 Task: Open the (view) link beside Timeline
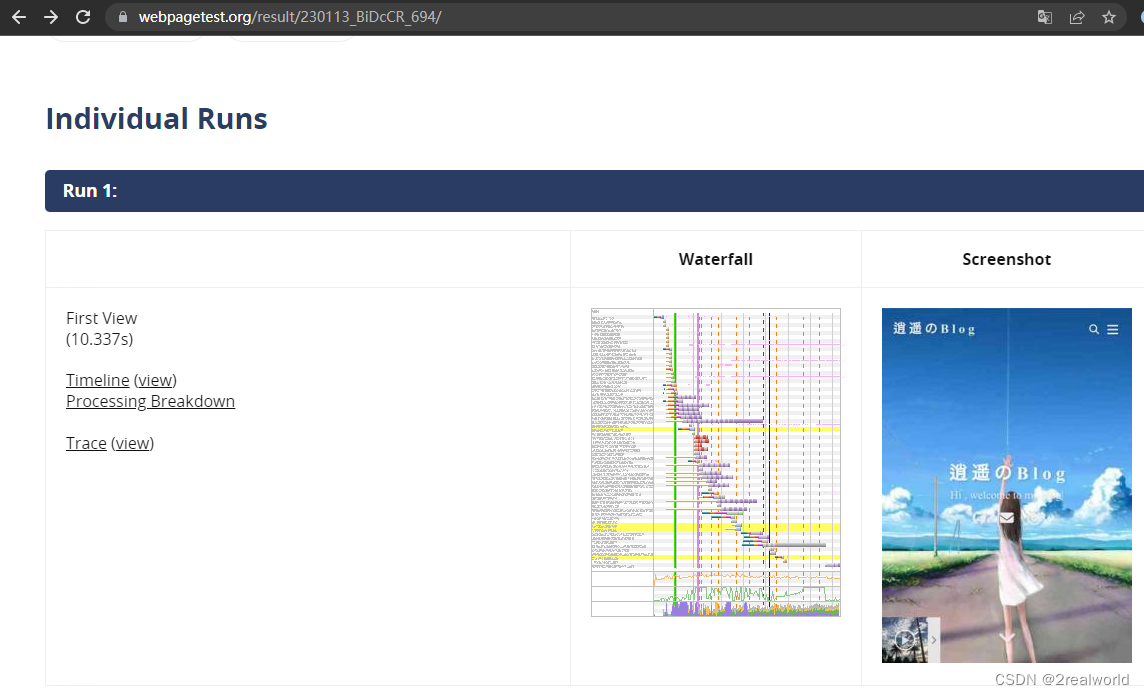(x=155, y=380)
